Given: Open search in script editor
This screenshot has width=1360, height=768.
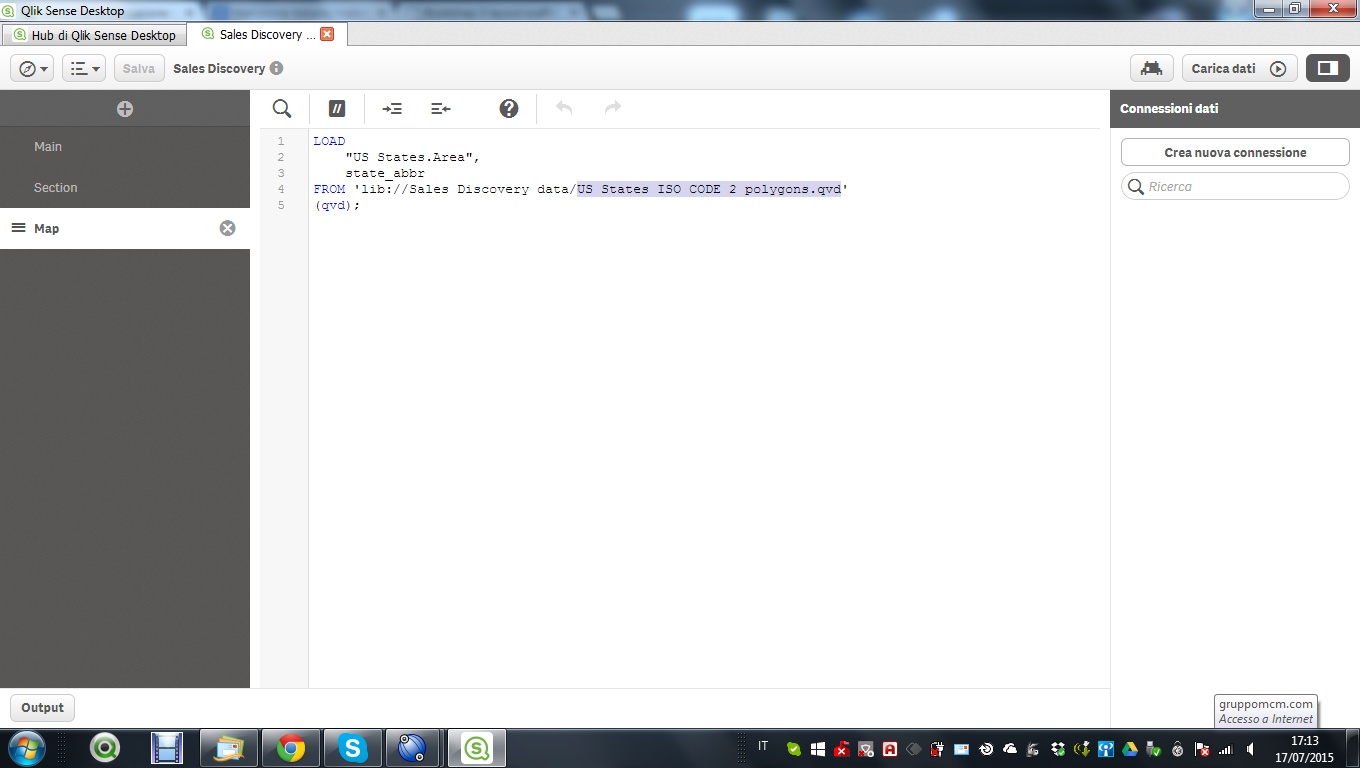Looking at the screenshot, I should click(282, 108).
